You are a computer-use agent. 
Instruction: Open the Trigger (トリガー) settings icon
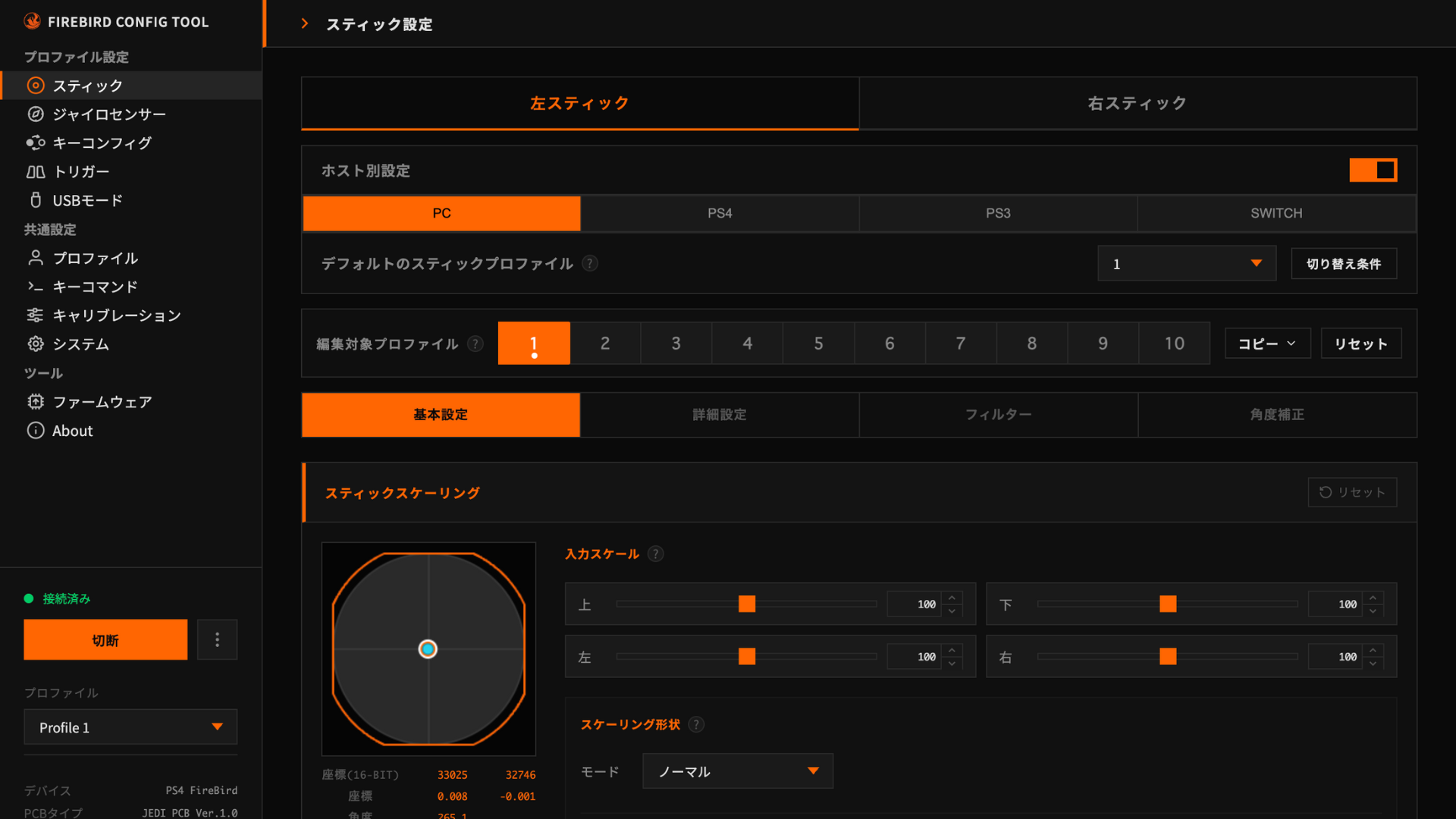coord(36,172)
